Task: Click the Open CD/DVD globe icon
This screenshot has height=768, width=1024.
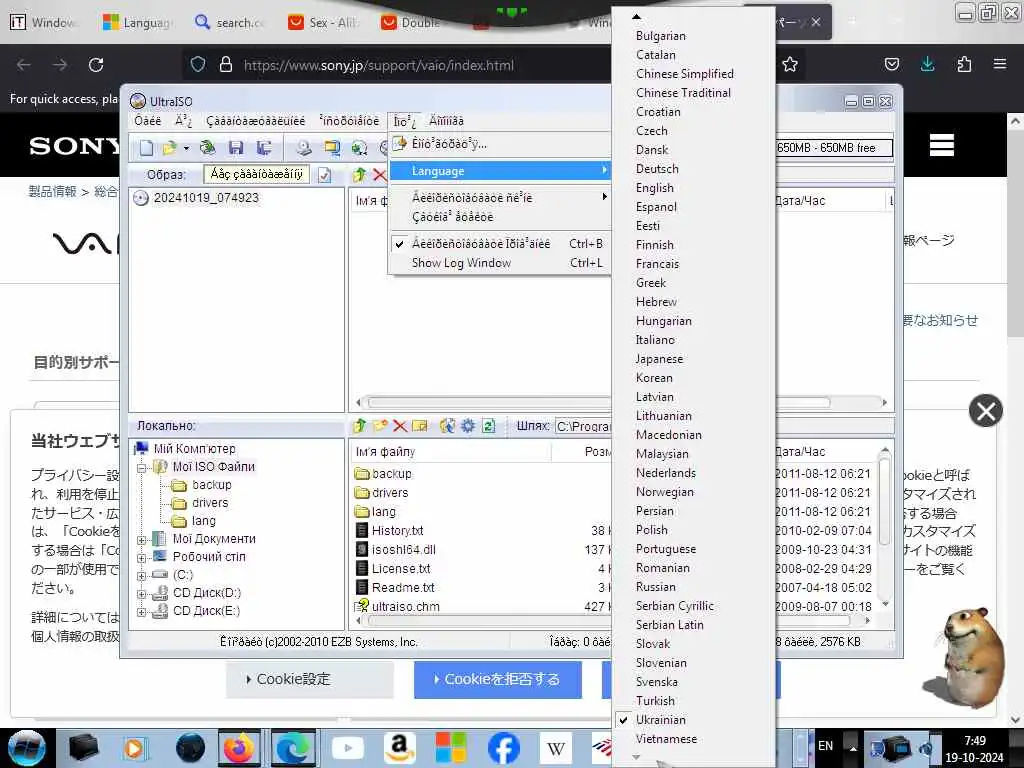Action: (x=208, y=148)
